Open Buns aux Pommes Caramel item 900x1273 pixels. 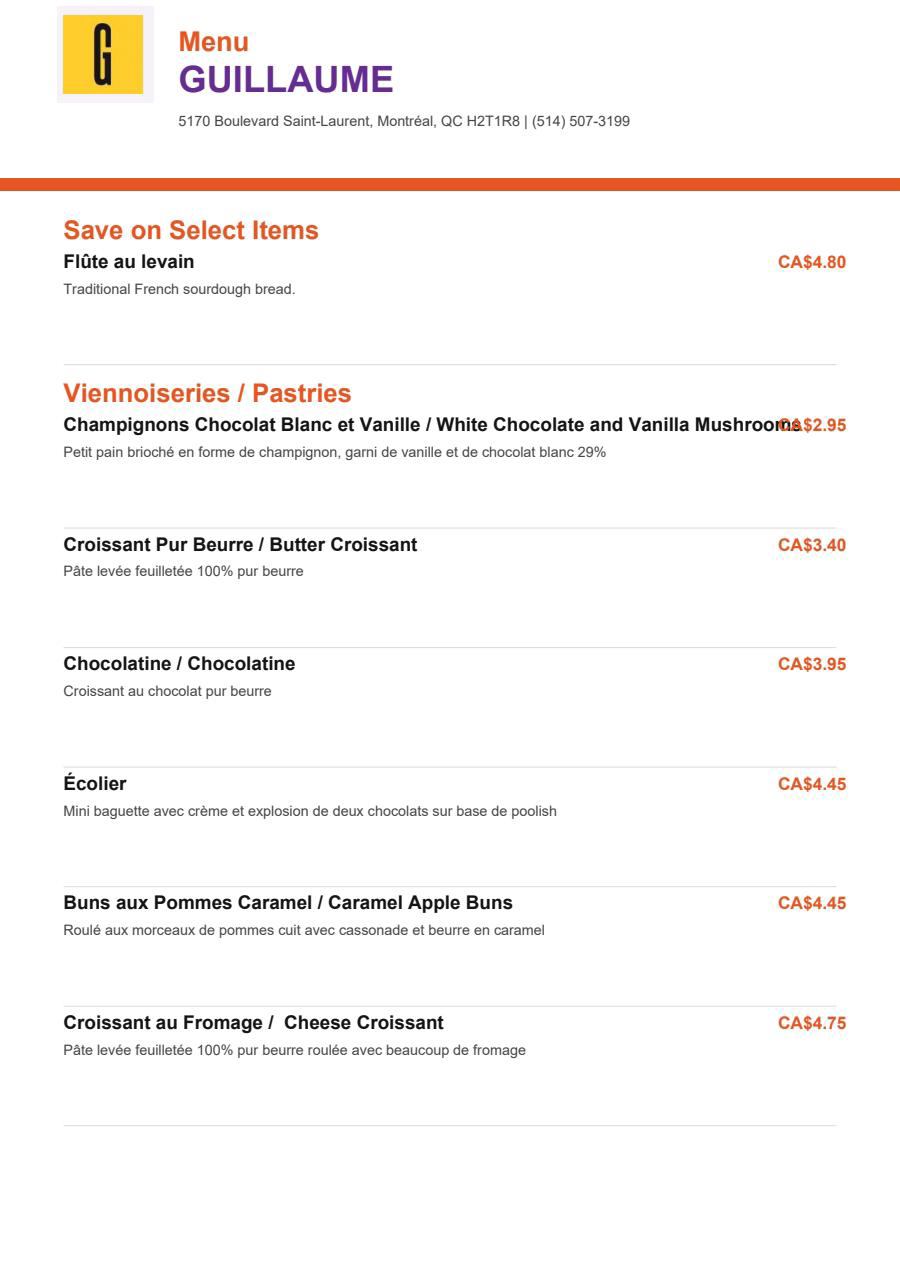pyautogui.click(x=288, y=903)
